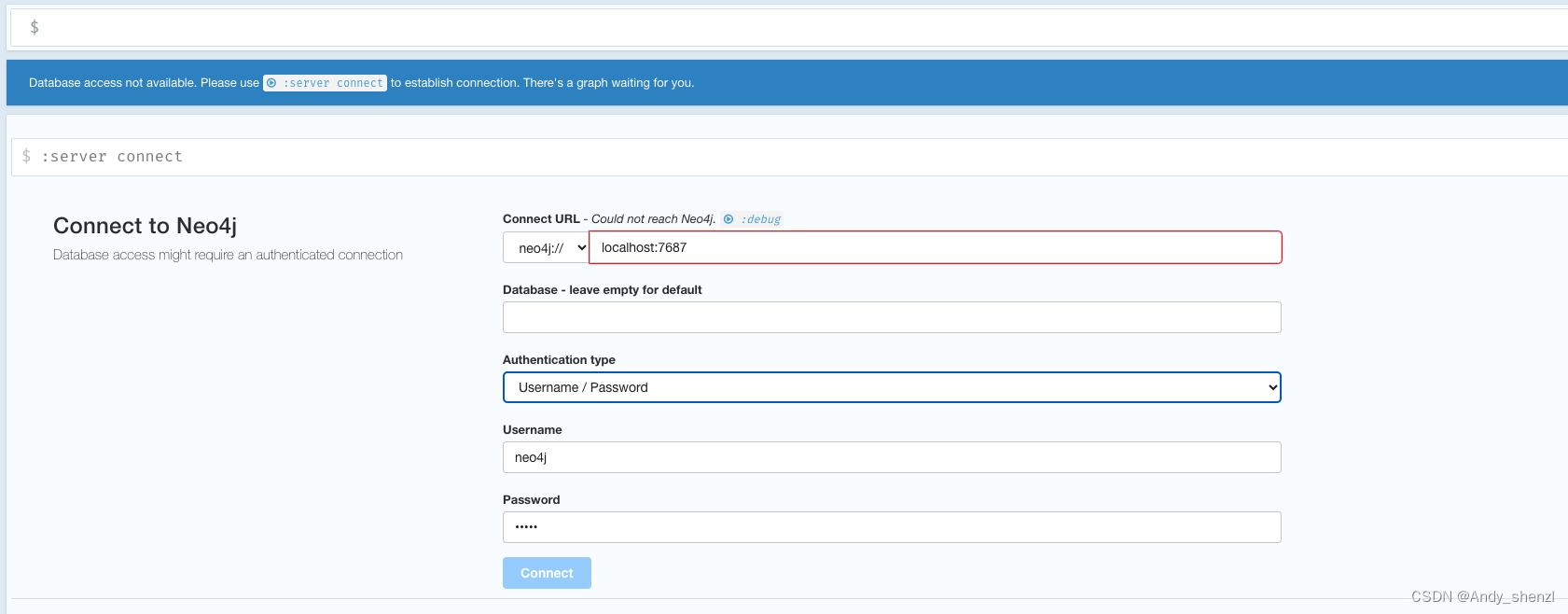Image resolution: width=1568 pixels, height=614 pixels.
Task: Click the 'Username' label
Action: point(533,430)
